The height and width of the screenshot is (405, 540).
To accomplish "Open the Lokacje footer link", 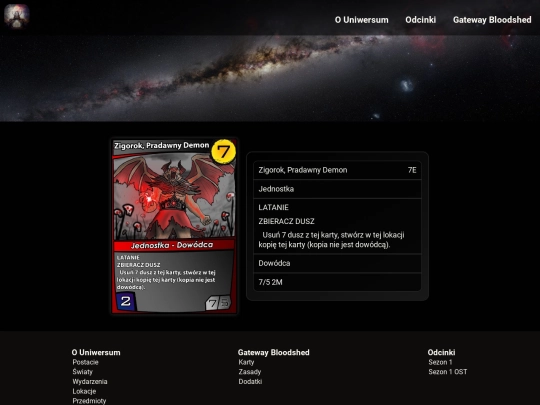I will 84,391.
